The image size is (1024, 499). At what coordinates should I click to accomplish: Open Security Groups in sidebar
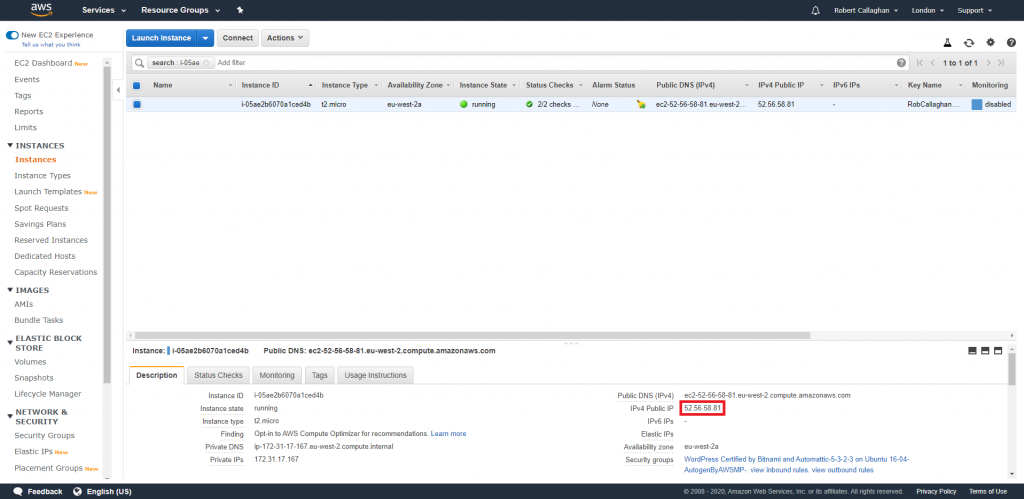[x=44, y=436]
